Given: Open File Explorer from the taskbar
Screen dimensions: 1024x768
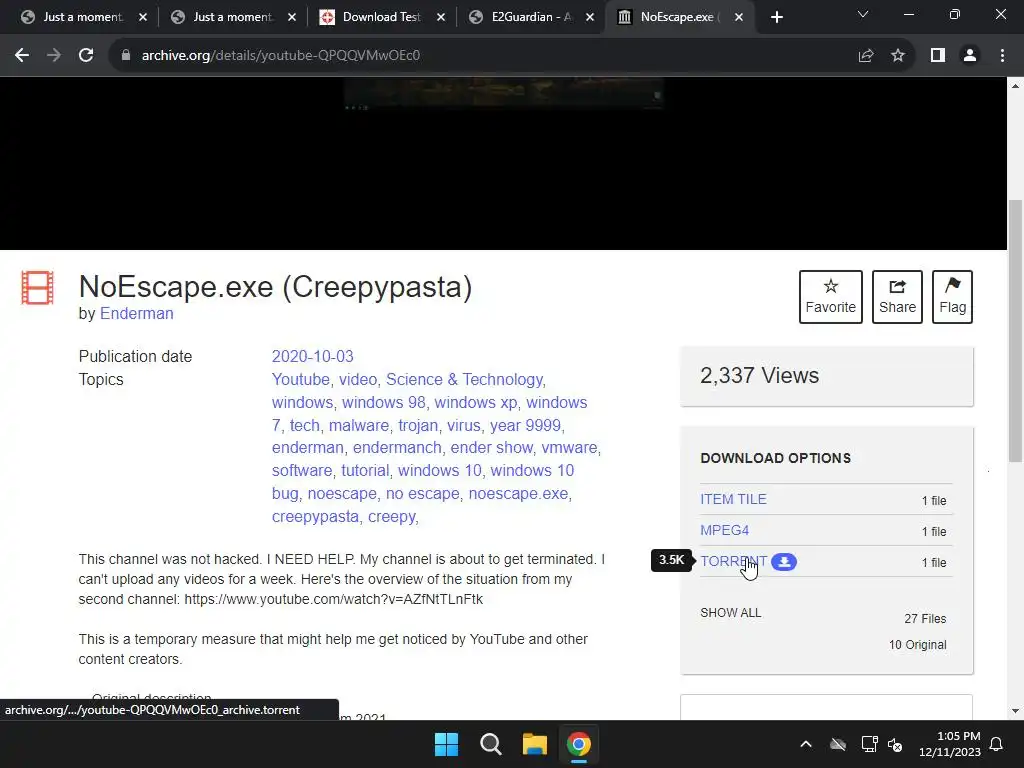Looking at the screenshot, I should (x=534, y=744).
